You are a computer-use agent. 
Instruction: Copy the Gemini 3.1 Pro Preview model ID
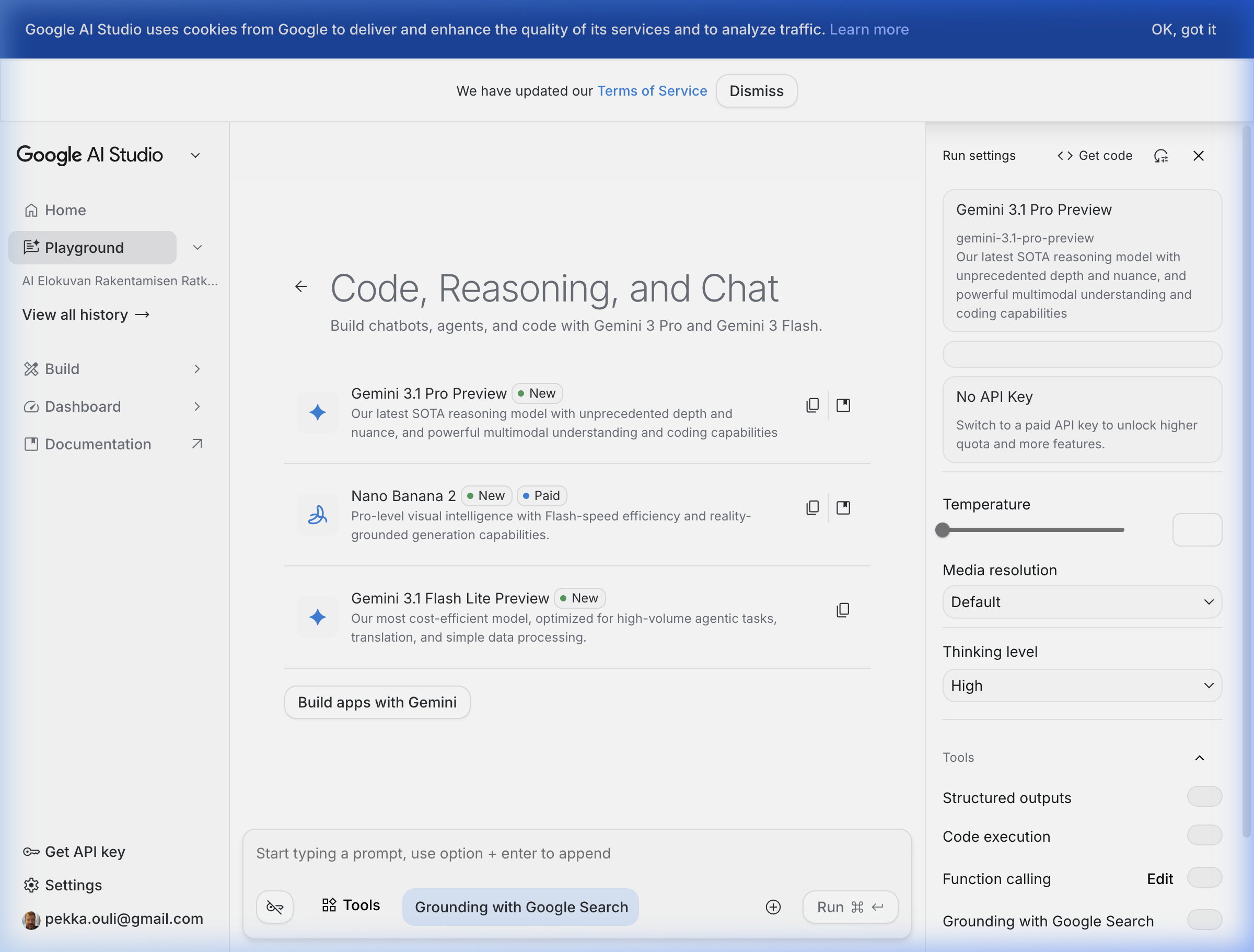coord(812,405)
